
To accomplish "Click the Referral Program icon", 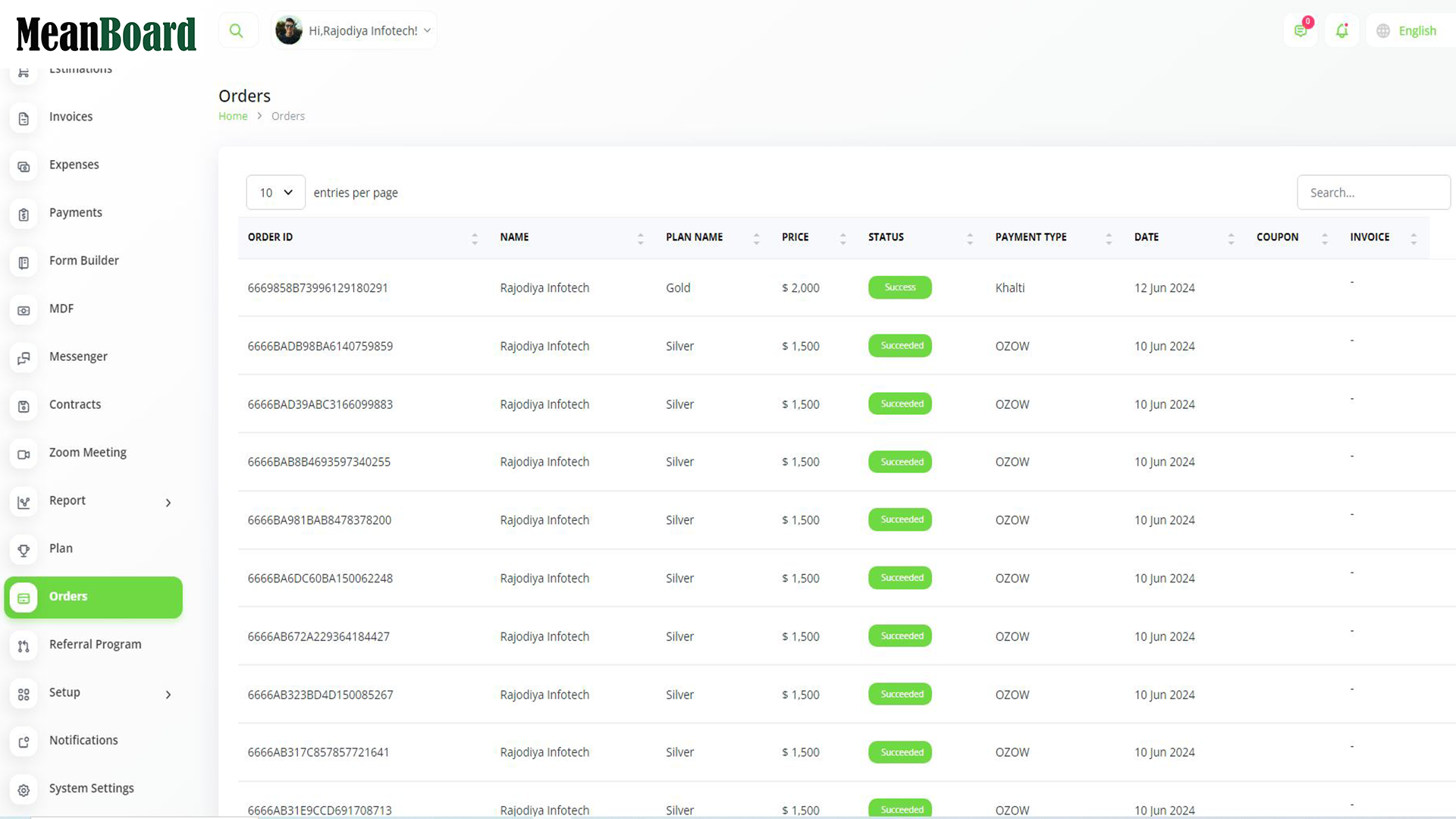I will 24,646.
